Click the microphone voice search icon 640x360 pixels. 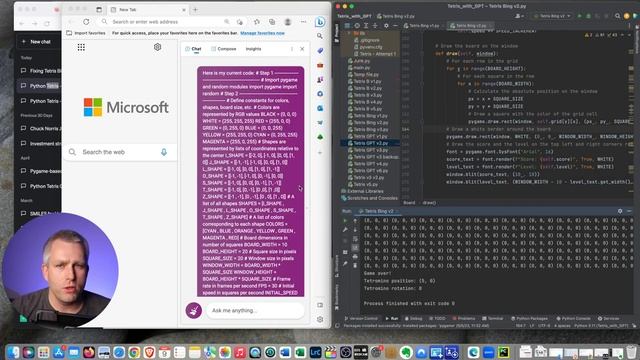[x=164, y=152]
